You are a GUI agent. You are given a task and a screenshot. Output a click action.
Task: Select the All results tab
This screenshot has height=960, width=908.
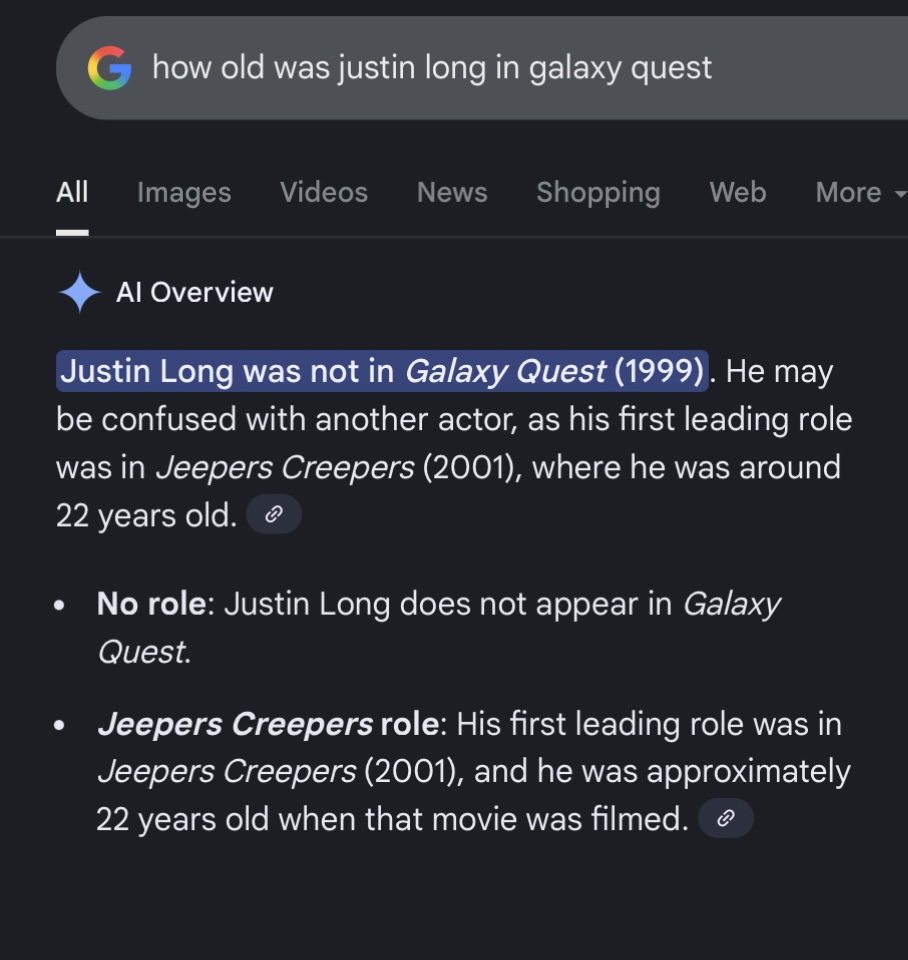click(72, 192)
